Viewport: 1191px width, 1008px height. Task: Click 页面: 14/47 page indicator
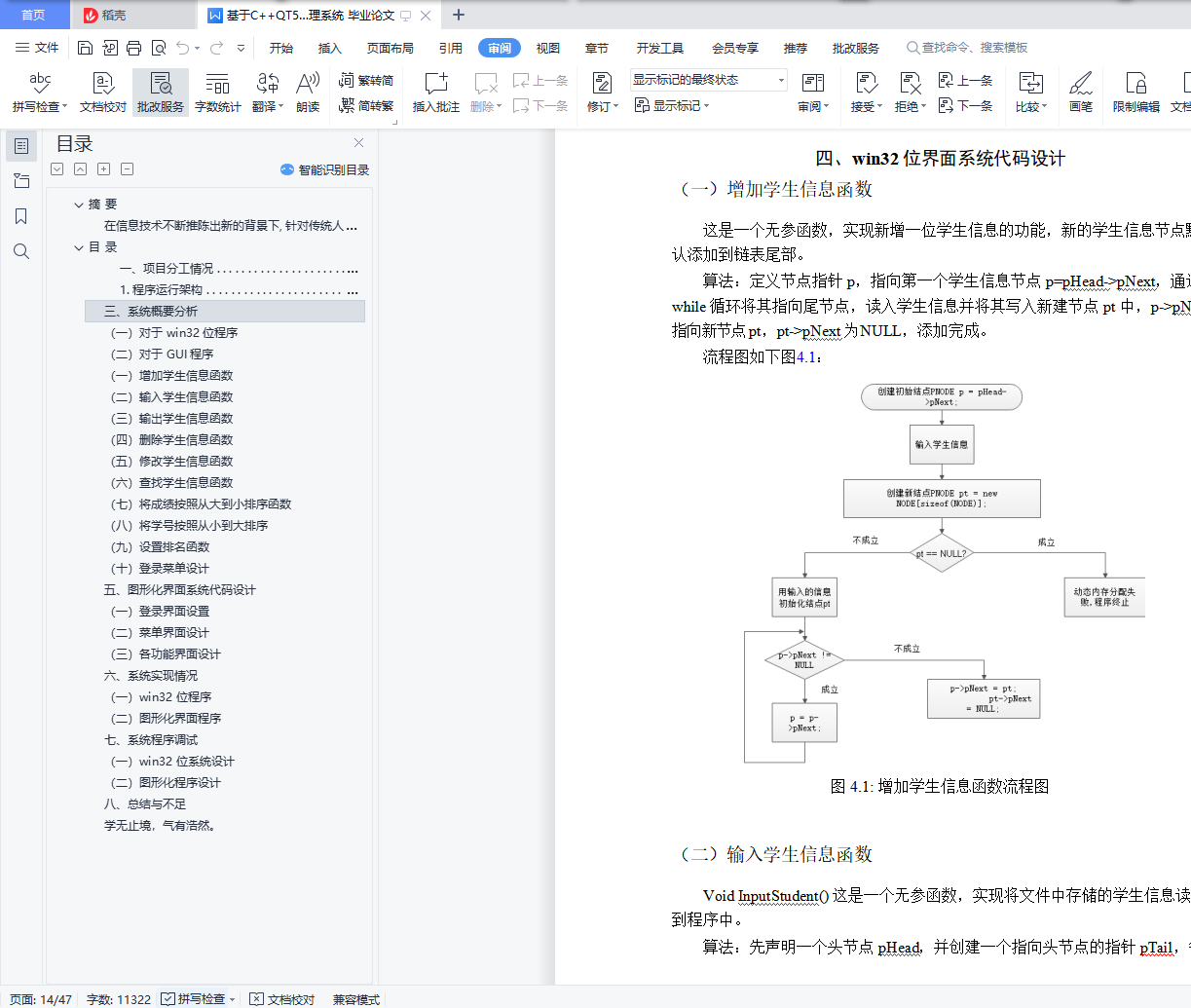41,999
